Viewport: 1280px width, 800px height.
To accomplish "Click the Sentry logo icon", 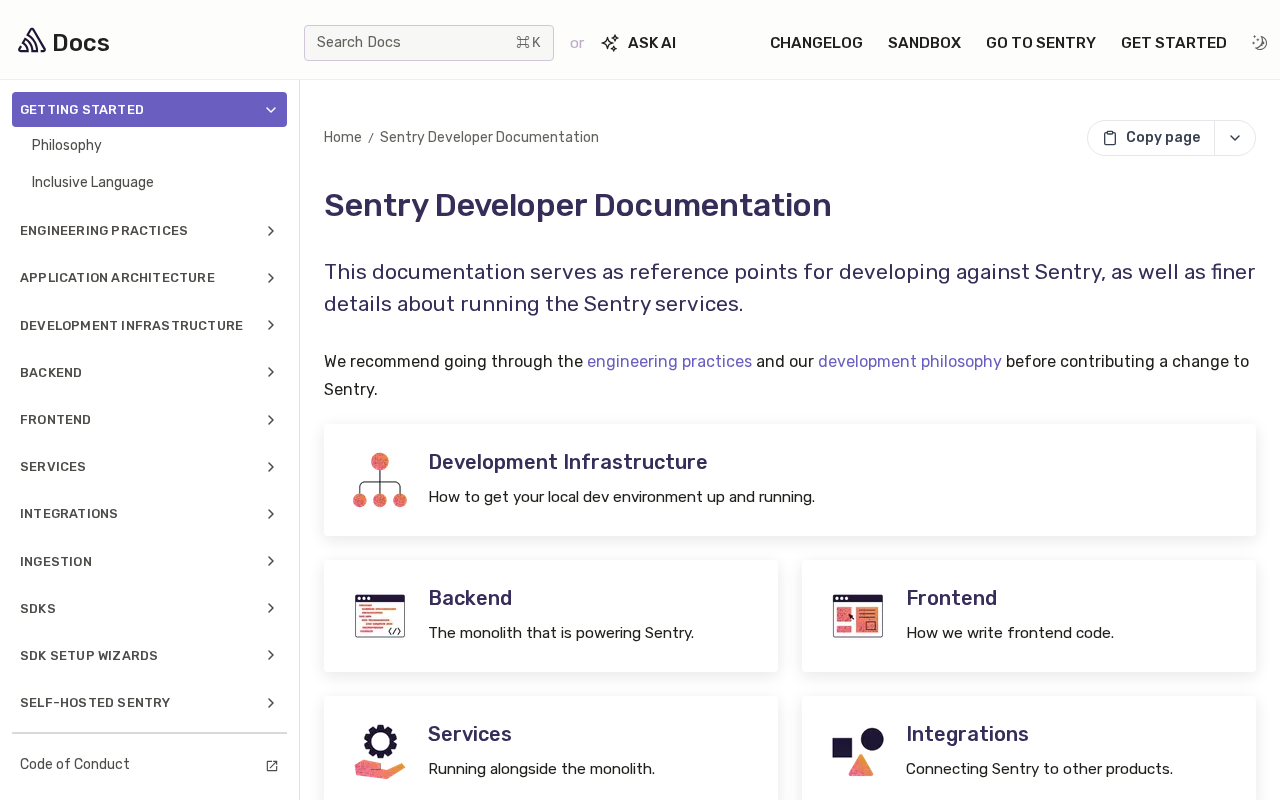I will 32,41.
